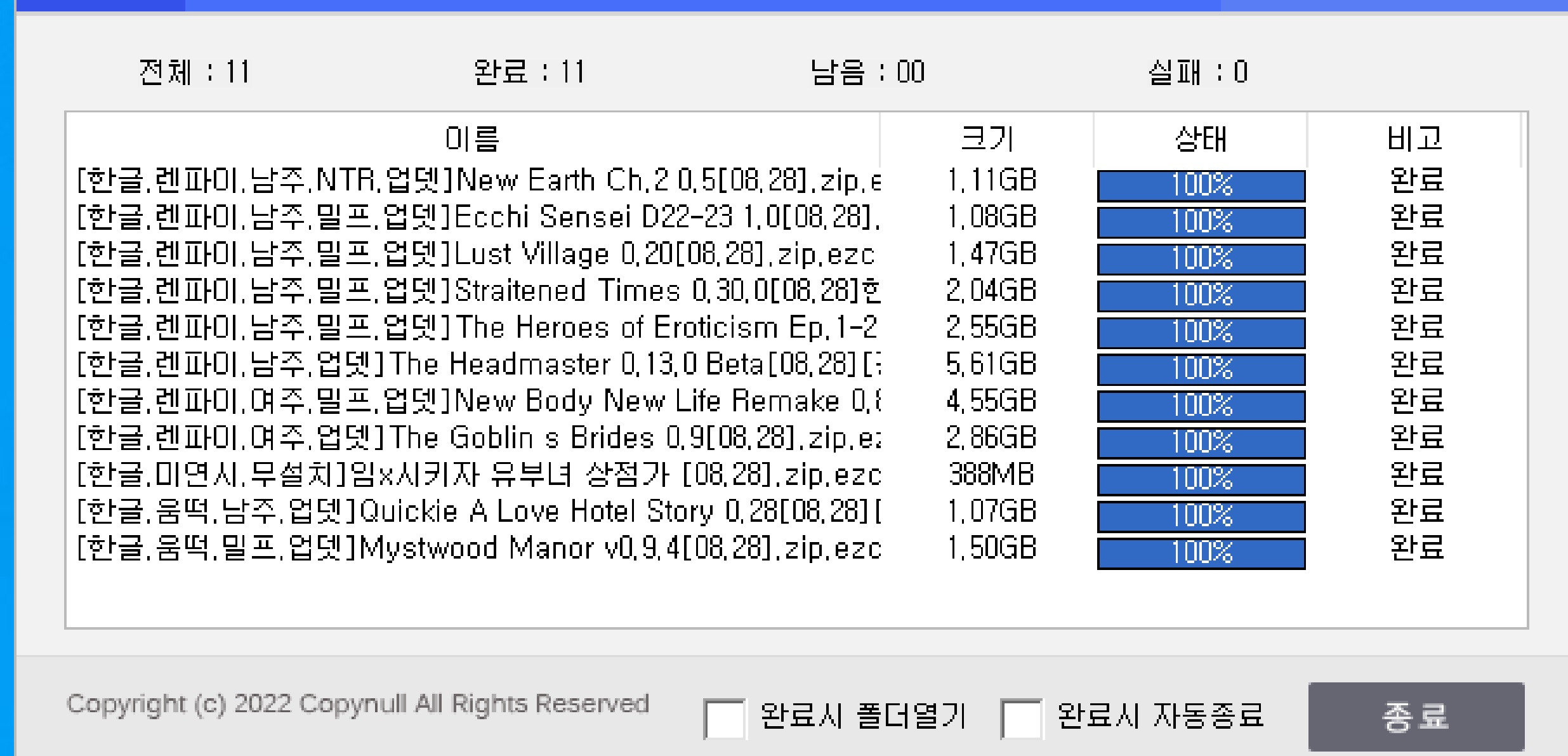This screenshot has width=1568, height=756.
Task: Sort by the 크기 column header
Action: pos(987,139)
